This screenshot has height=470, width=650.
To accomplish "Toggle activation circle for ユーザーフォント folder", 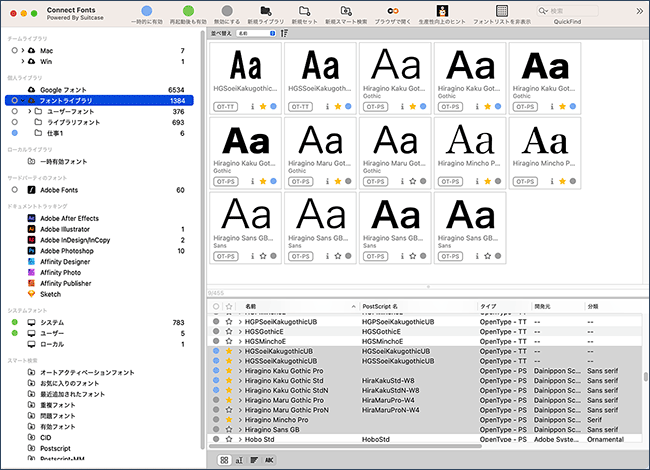I will (15, 111).
